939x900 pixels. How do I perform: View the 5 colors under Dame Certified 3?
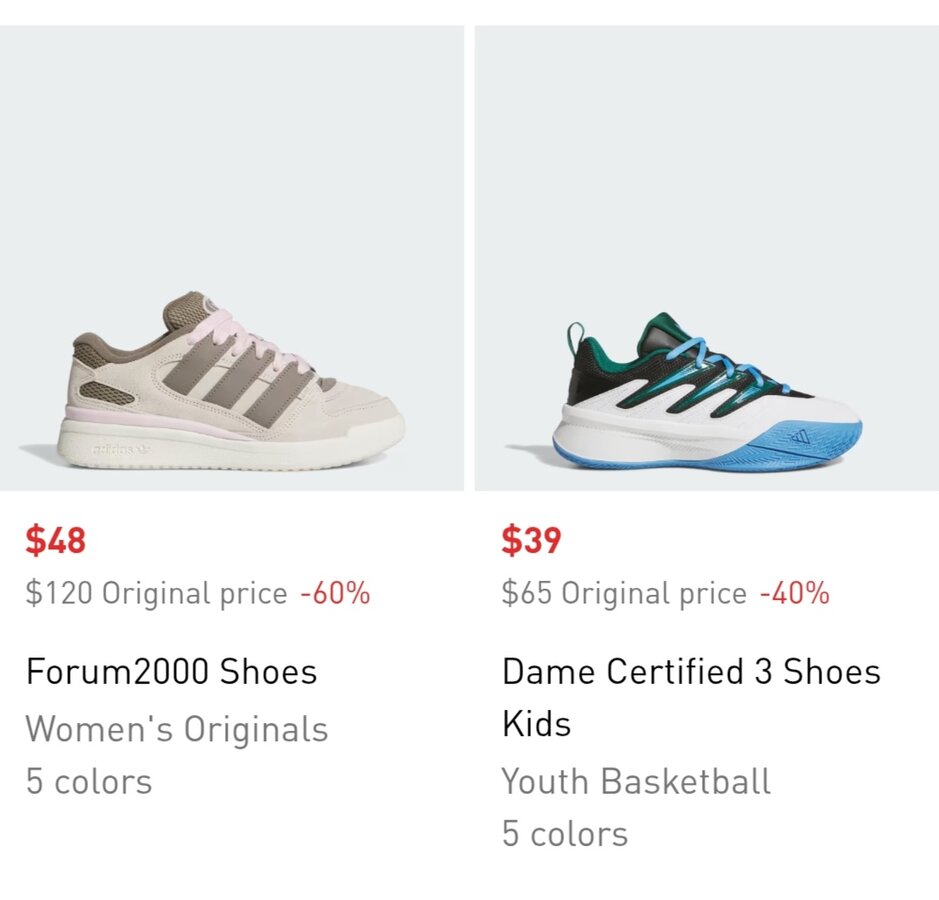pyautogui.click(x=564, y=833)
